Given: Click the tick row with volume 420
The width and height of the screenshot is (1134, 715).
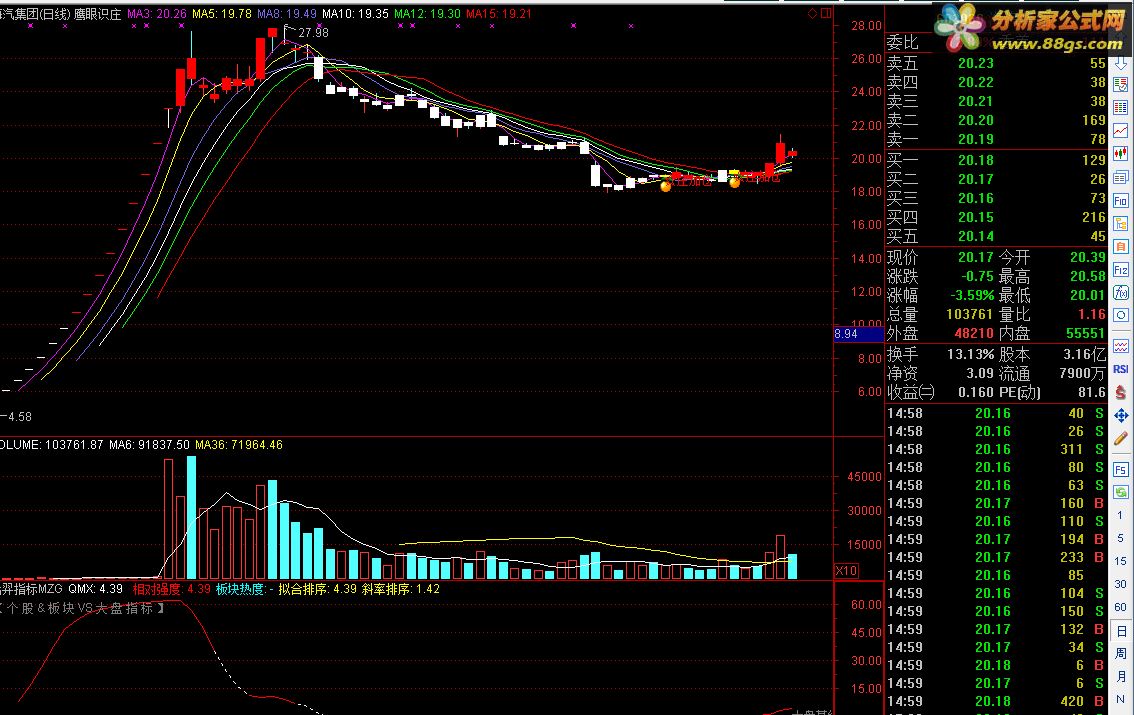Looking at the screenshot, I should pos(996,701).
